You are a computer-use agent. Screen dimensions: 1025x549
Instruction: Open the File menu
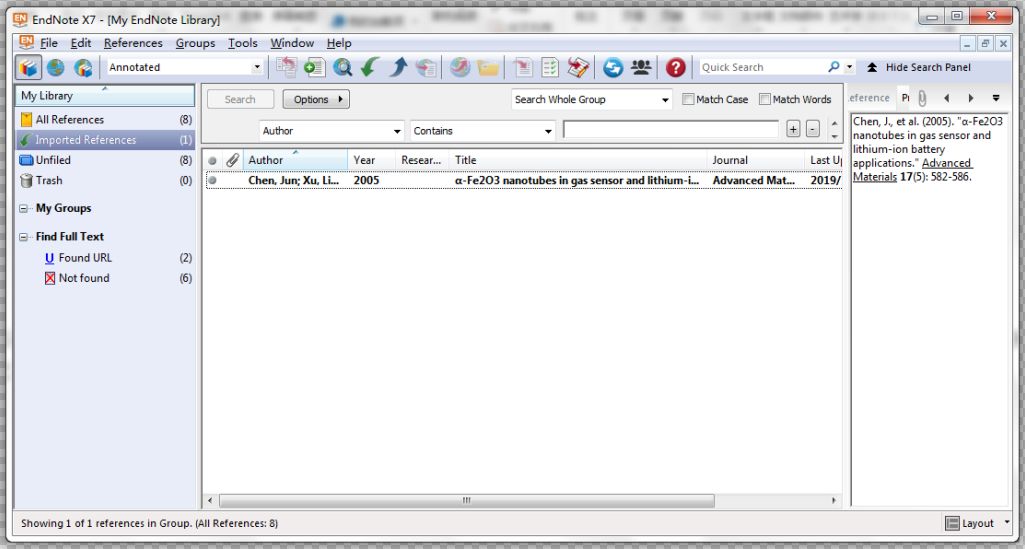tap(49, 43)
